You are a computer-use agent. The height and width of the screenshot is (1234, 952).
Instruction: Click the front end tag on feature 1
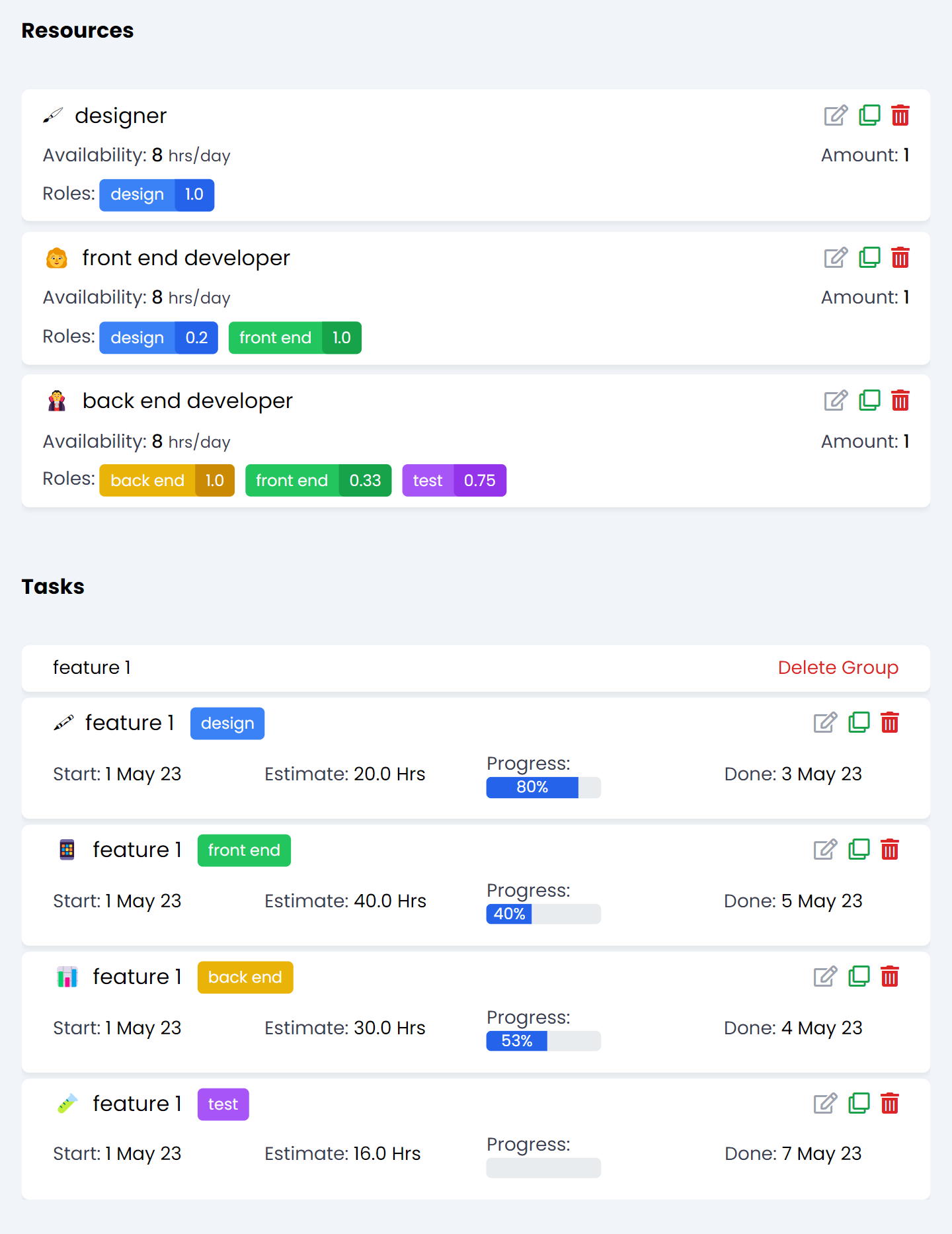point(243,850)
